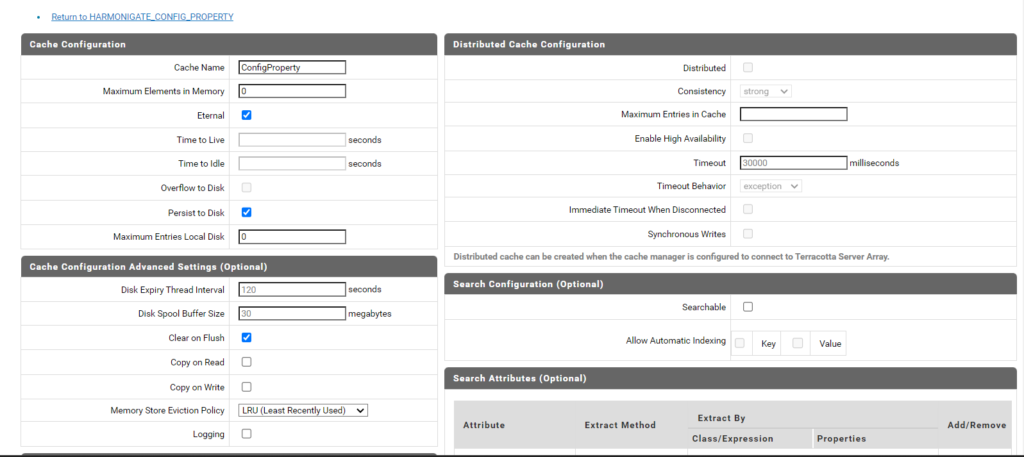Viewport: 1024px width, 457px height.
Task: Click the Extract By column header
Action: [721, 418]
